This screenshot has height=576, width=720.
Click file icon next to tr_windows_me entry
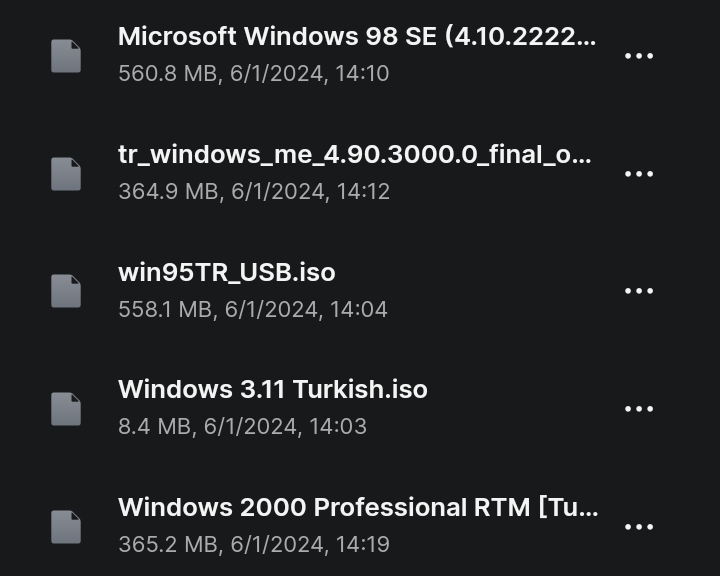tap(66, 174)
